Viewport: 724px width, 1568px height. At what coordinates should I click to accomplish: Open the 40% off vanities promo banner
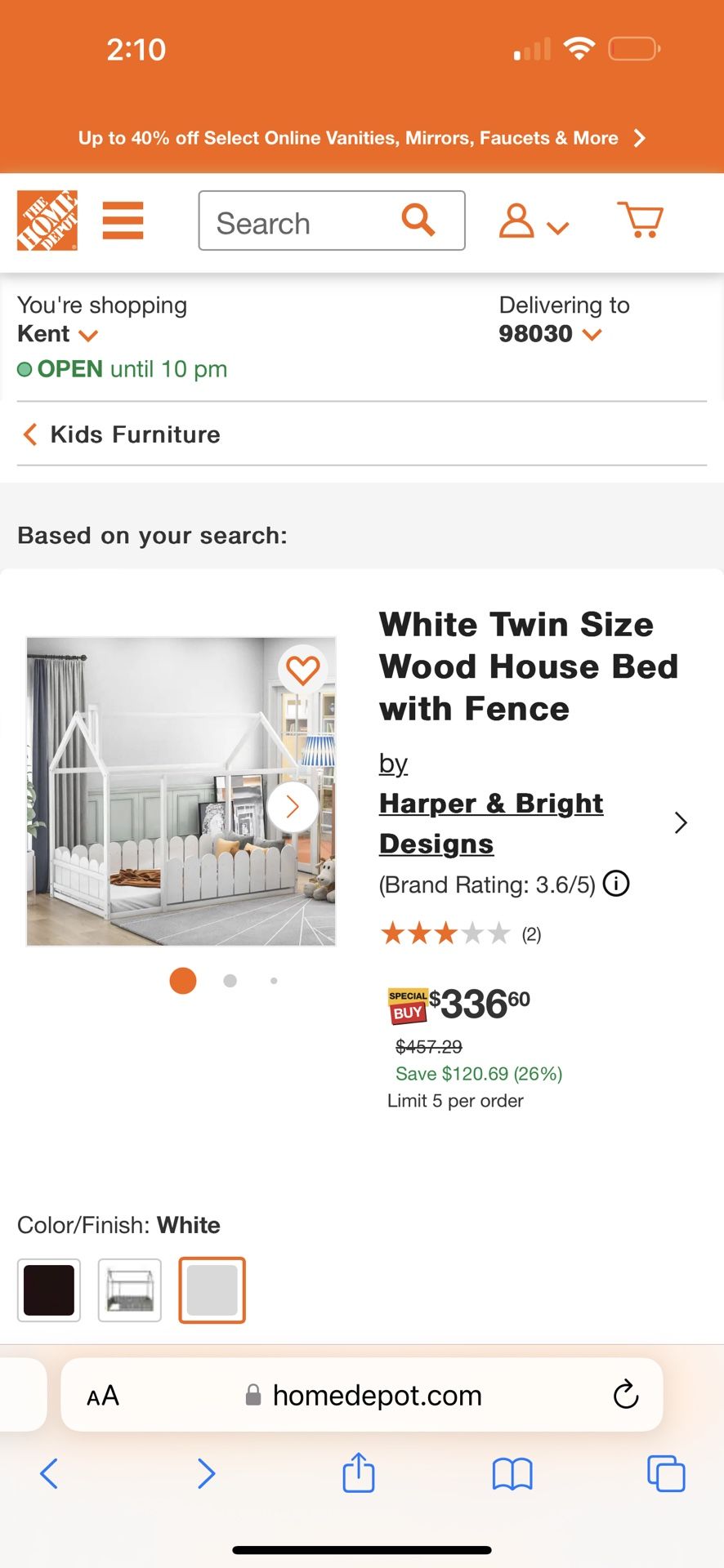[x=361, y=138]
